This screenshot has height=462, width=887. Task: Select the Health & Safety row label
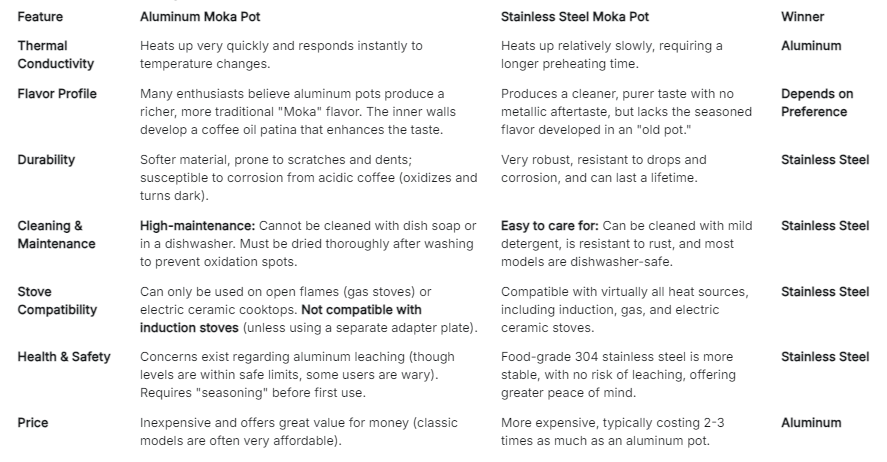click(64, 357)
